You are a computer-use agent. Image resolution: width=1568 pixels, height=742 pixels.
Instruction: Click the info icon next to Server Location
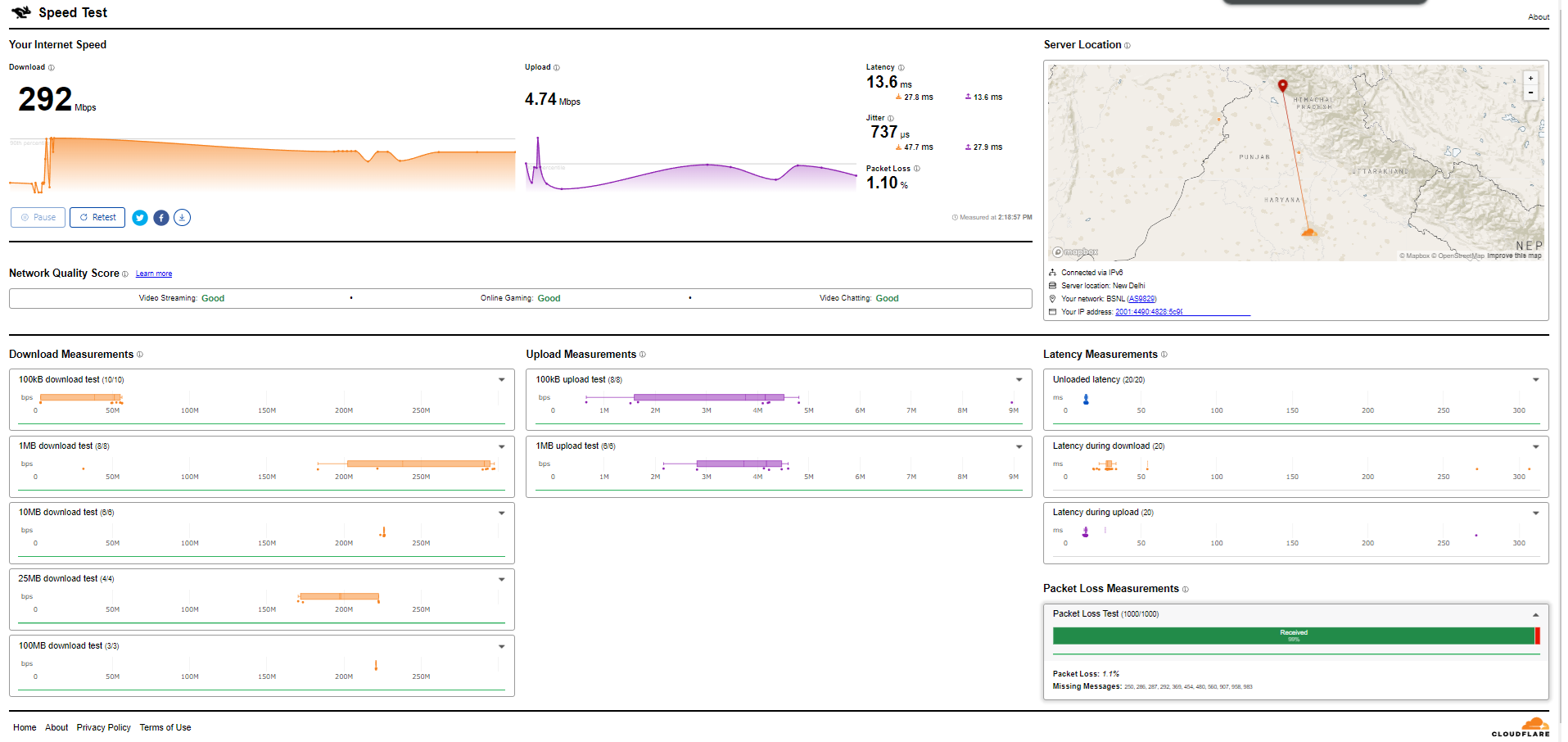tap(1127, 46)
